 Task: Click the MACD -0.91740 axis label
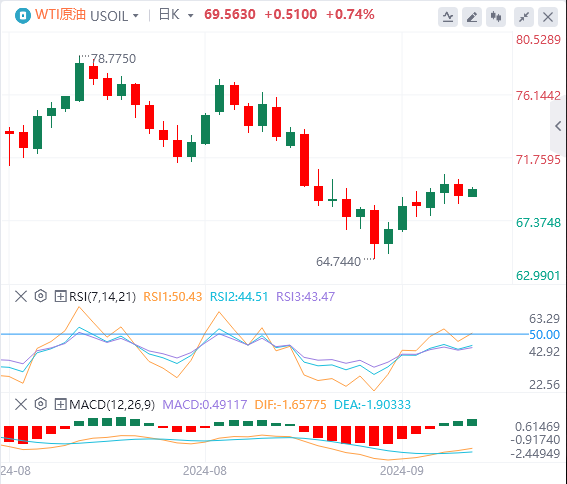[x=535, y=440]
